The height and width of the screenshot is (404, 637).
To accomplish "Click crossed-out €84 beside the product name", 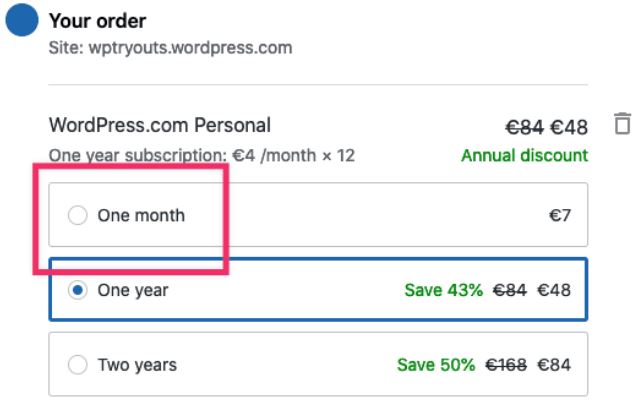I will coord(524,127).
